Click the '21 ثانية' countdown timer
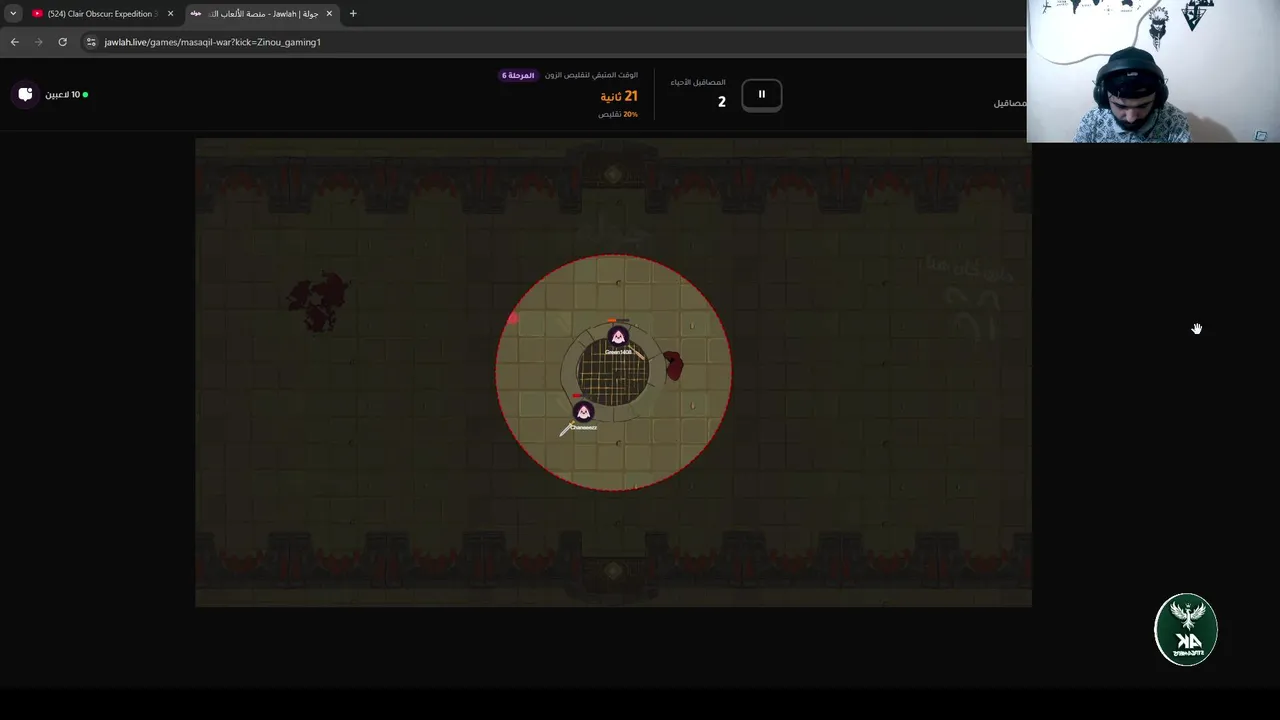 pyautogui.click(x=619, y=96)
